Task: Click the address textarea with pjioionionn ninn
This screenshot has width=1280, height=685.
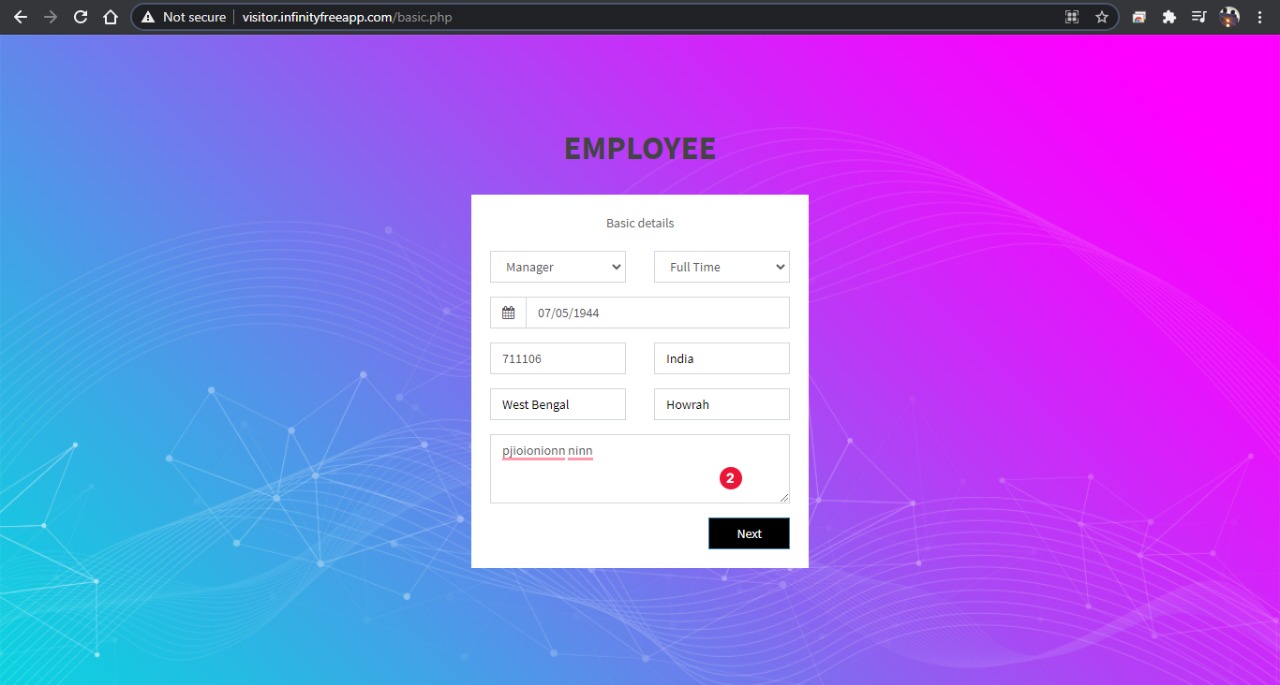Action: 640,468
